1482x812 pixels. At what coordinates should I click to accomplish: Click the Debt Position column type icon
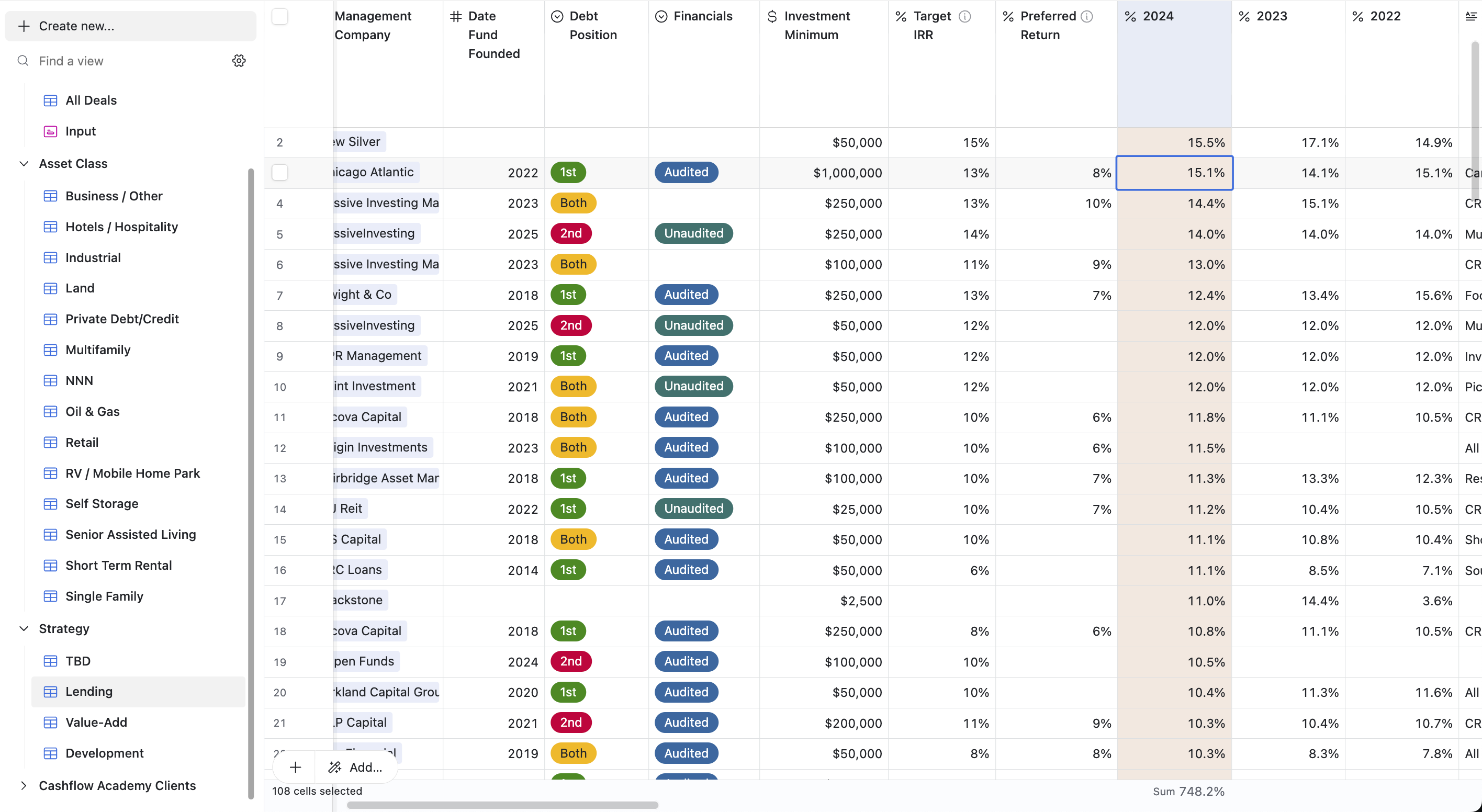[x=557, y=16]
